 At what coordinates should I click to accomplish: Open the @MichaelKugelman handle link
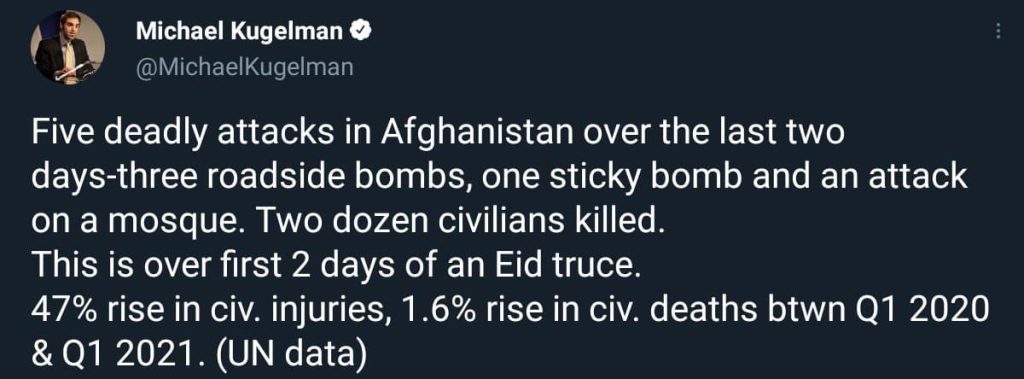(x=244, y=67)
